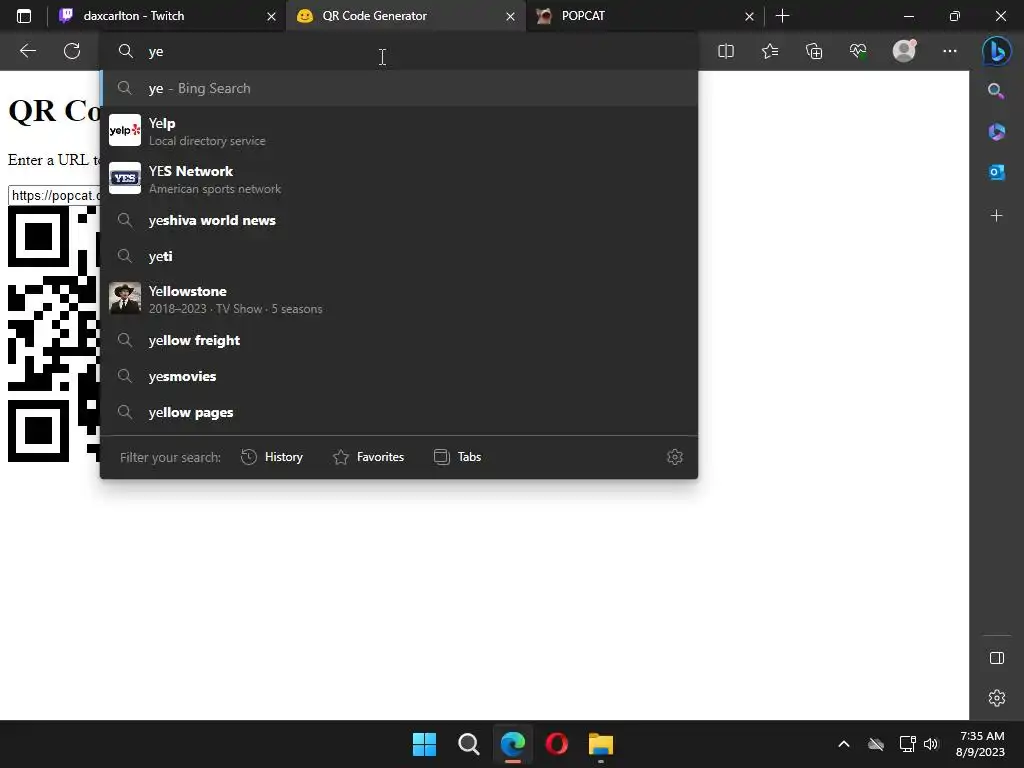The image size is (1024, 768).
Task: Filter search by Favorites
Action: coord(368,456)
